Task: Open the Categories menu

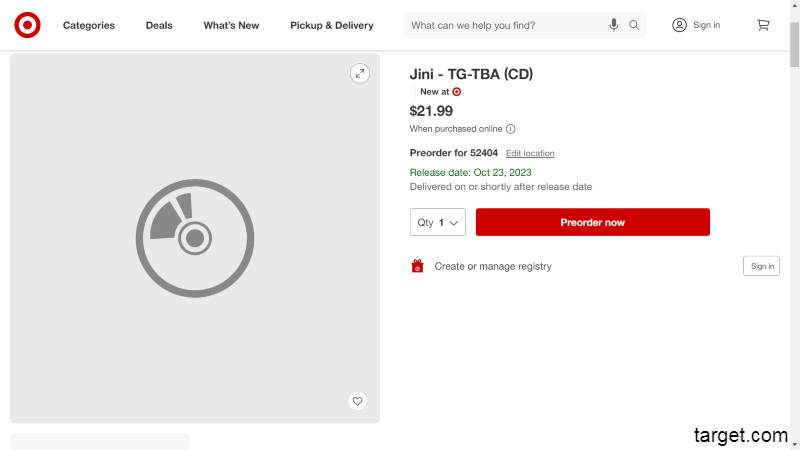Action: [89, 25]
